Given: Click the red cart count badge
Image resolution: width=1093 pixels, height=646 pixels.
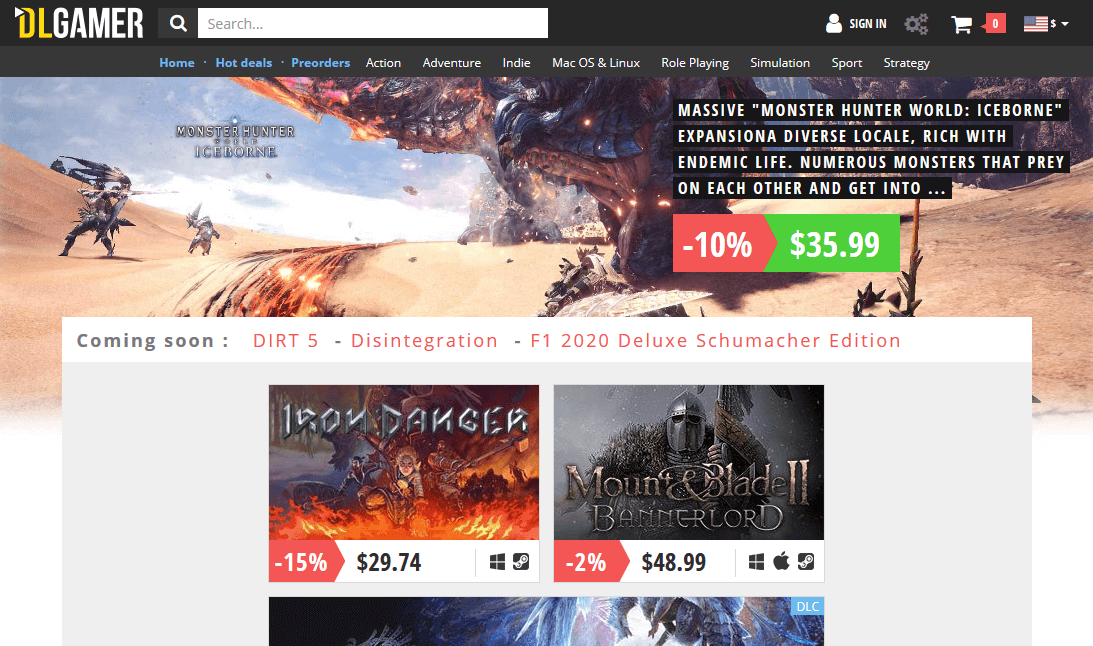Looking at the screenshot, I should coord(994,24).
